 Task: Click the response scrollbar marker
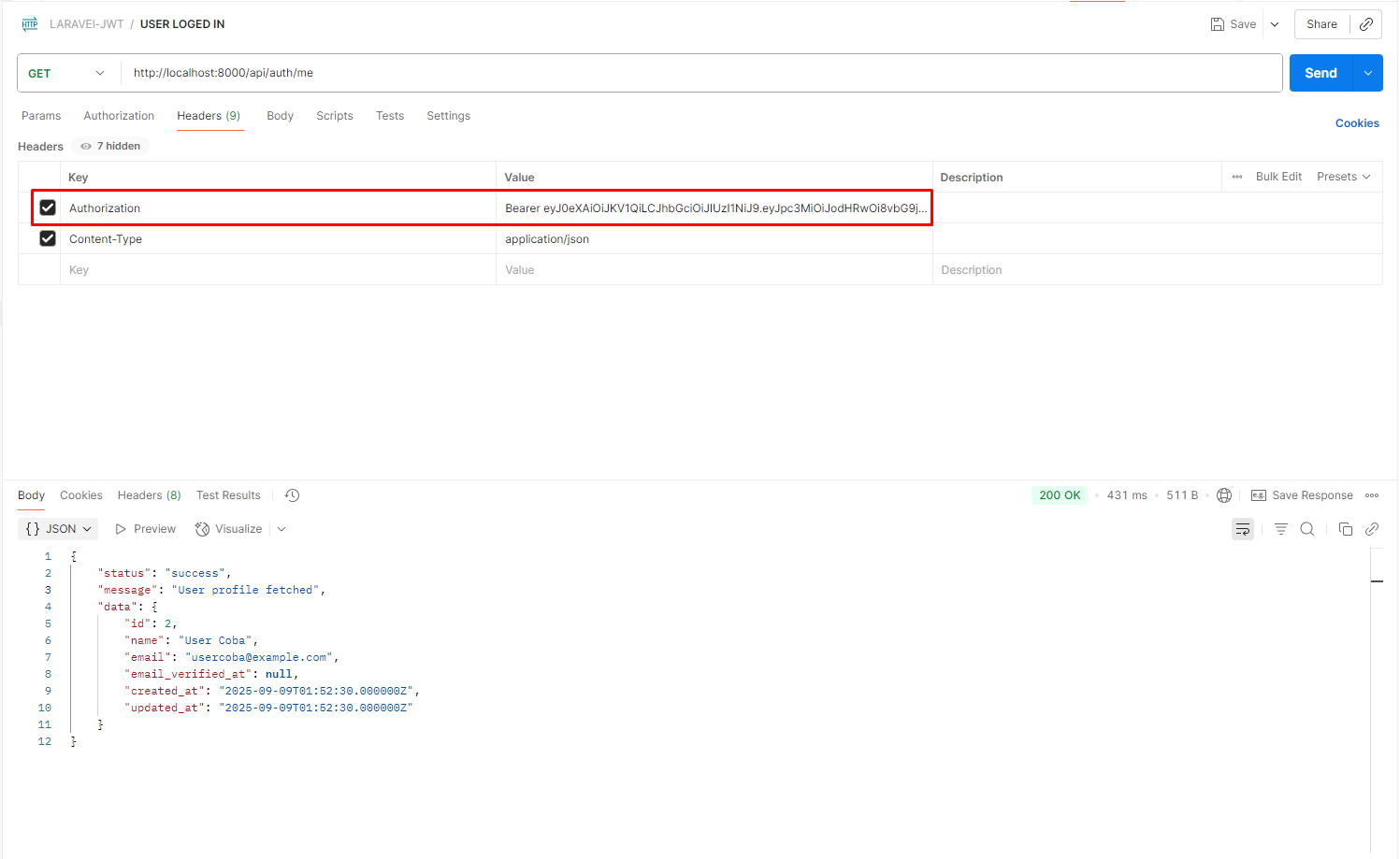click(x=1377, y=581)
